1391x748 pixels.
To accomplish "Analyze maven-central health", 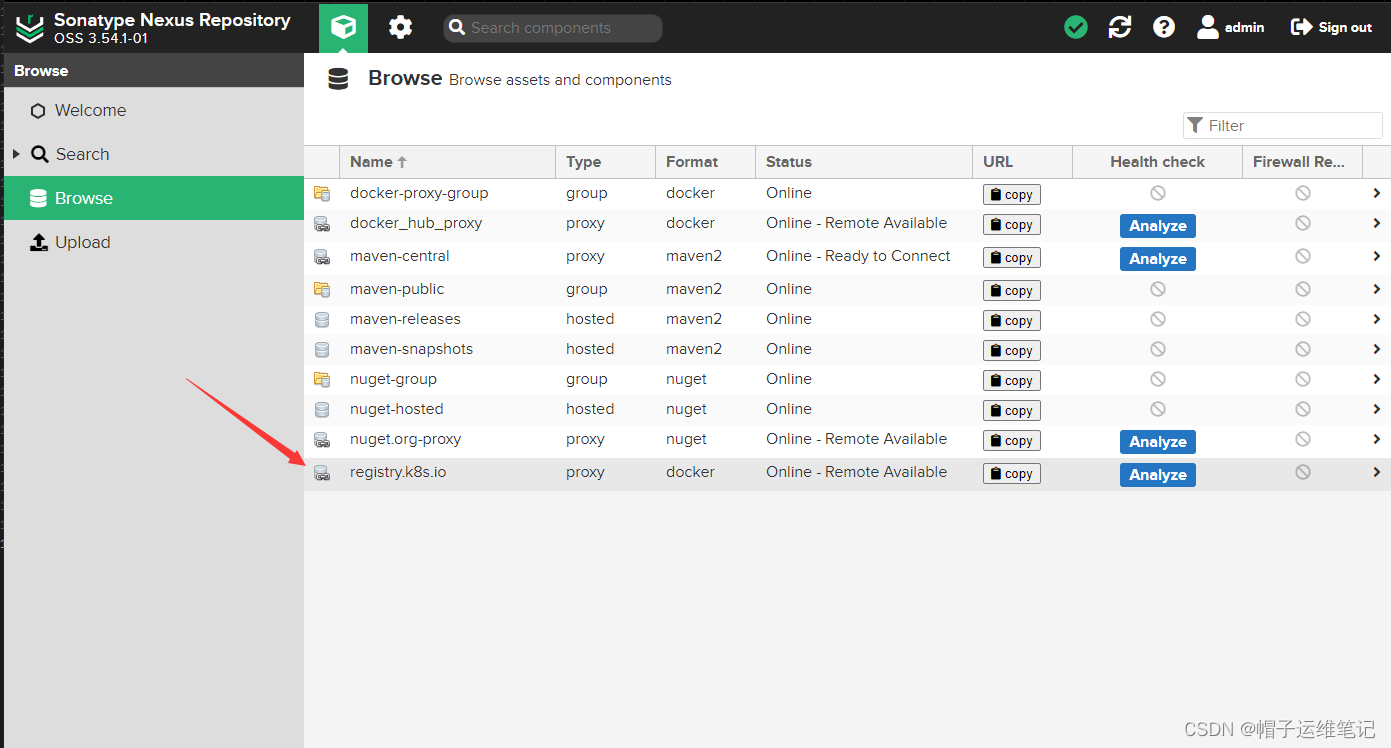I will point(1157,259).
